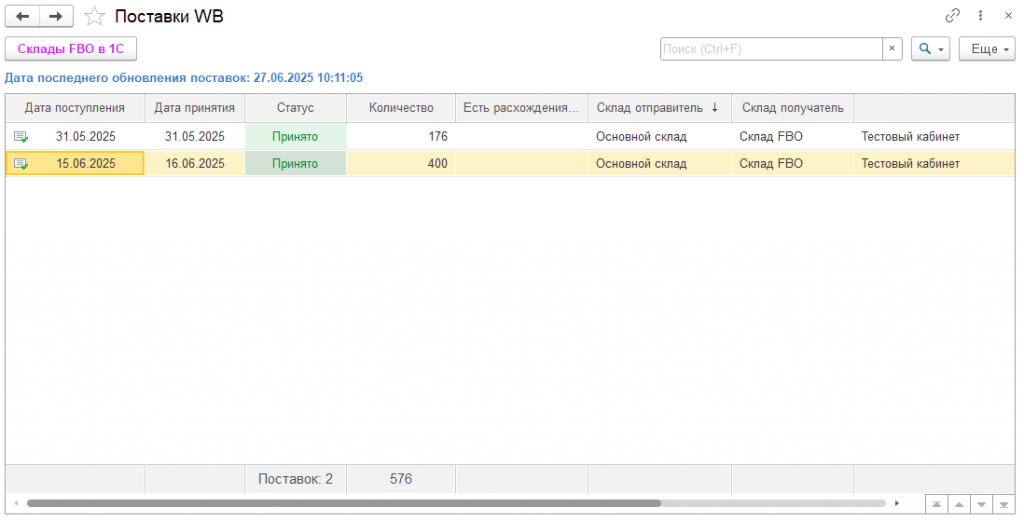The width and height of the screenshot is (1024, 520).
Task: Toggle the sort on Склад отправитель header
Action: coord(659,108)
